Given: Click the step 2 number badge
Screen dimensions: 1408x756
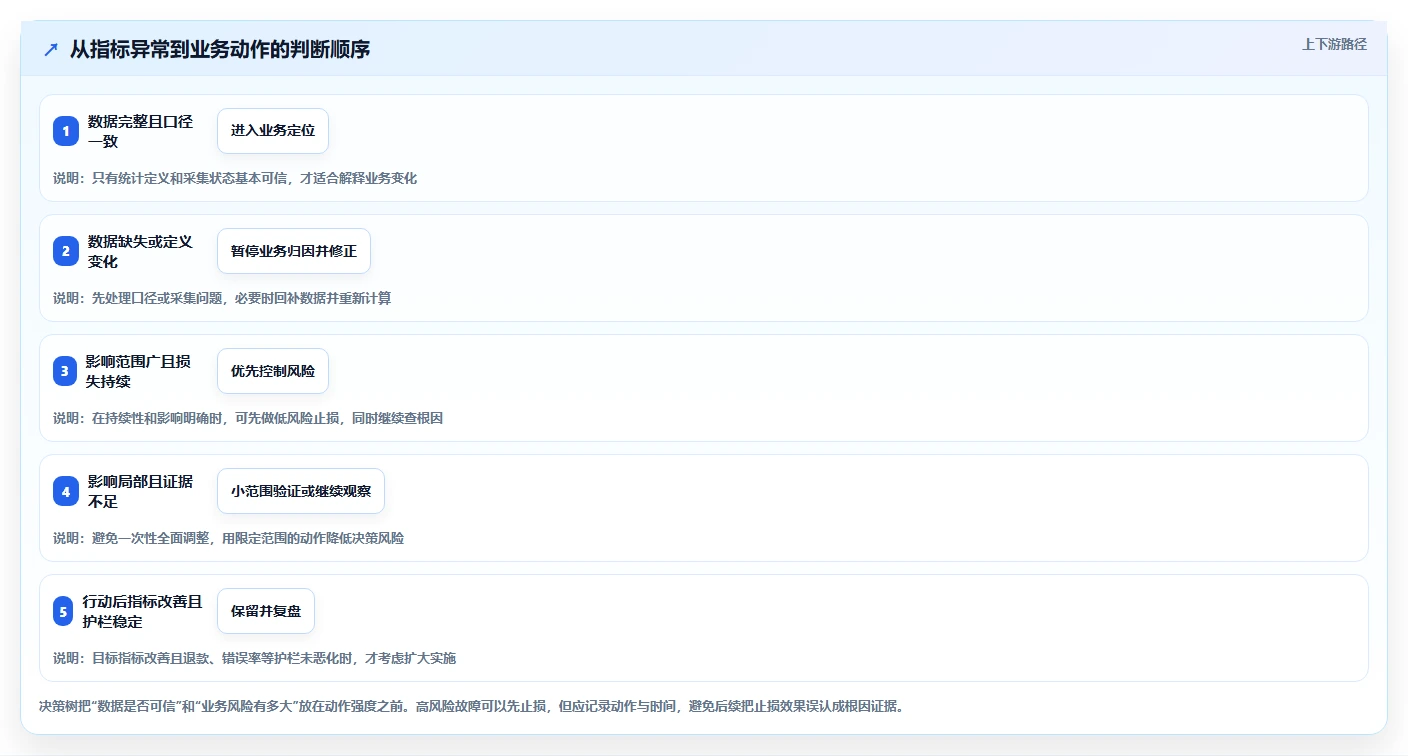Looking at the screenshot, I should (66, 251).
